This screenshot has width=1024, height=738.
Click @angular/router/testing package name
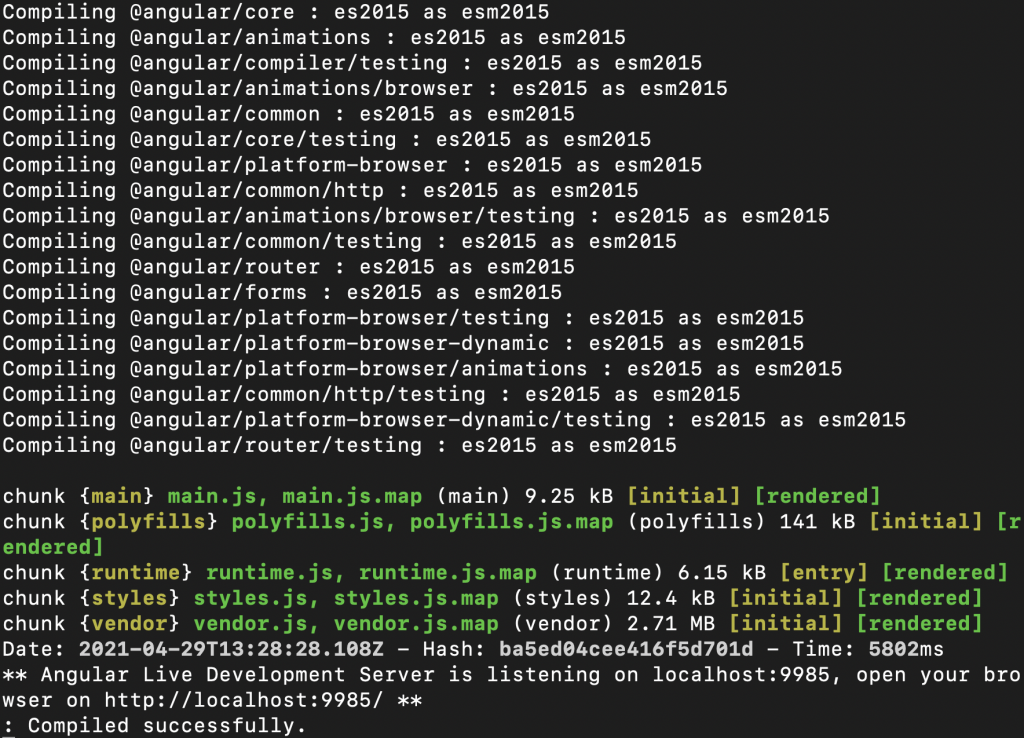276,445
